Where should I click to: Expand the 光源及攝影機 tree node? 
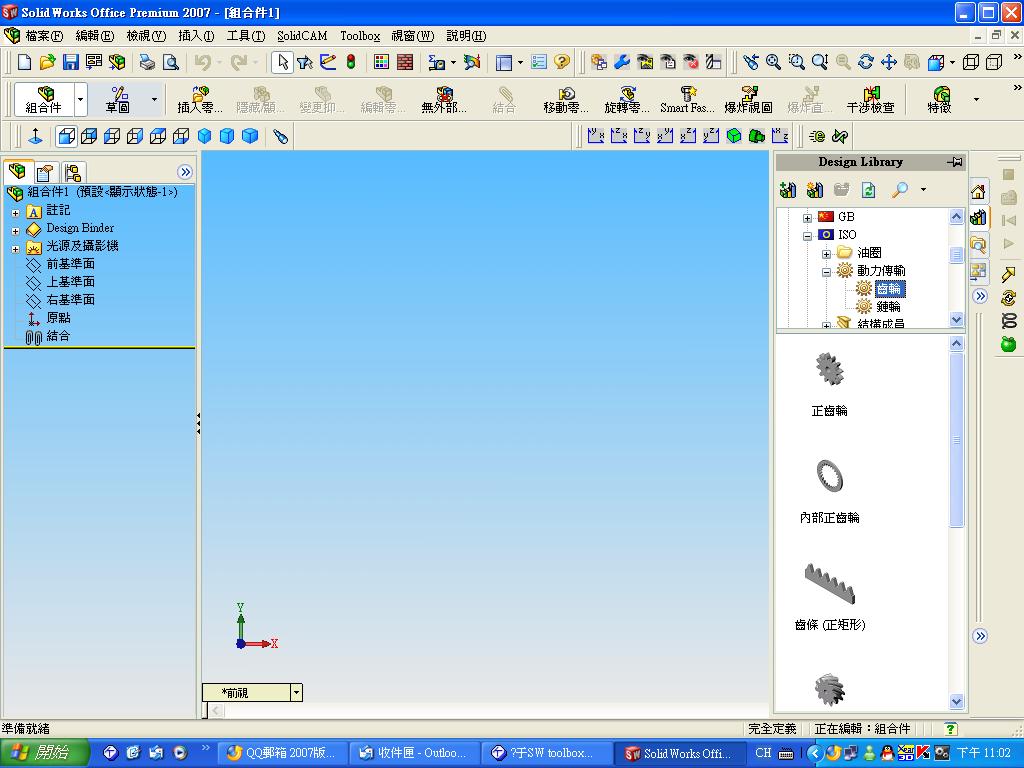pyautogui.click(x=16, y=249)
